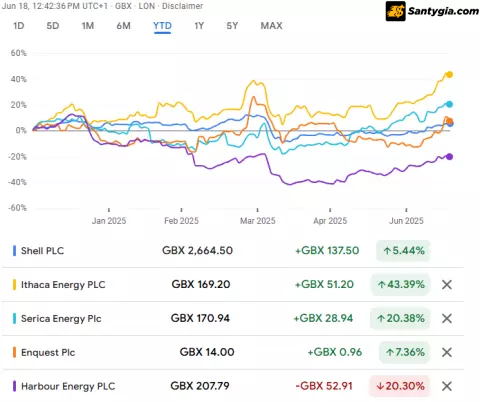Open the Enquest Plc stock row
The width and height of the screenshot is (480, 402).
tap(233, 352)
